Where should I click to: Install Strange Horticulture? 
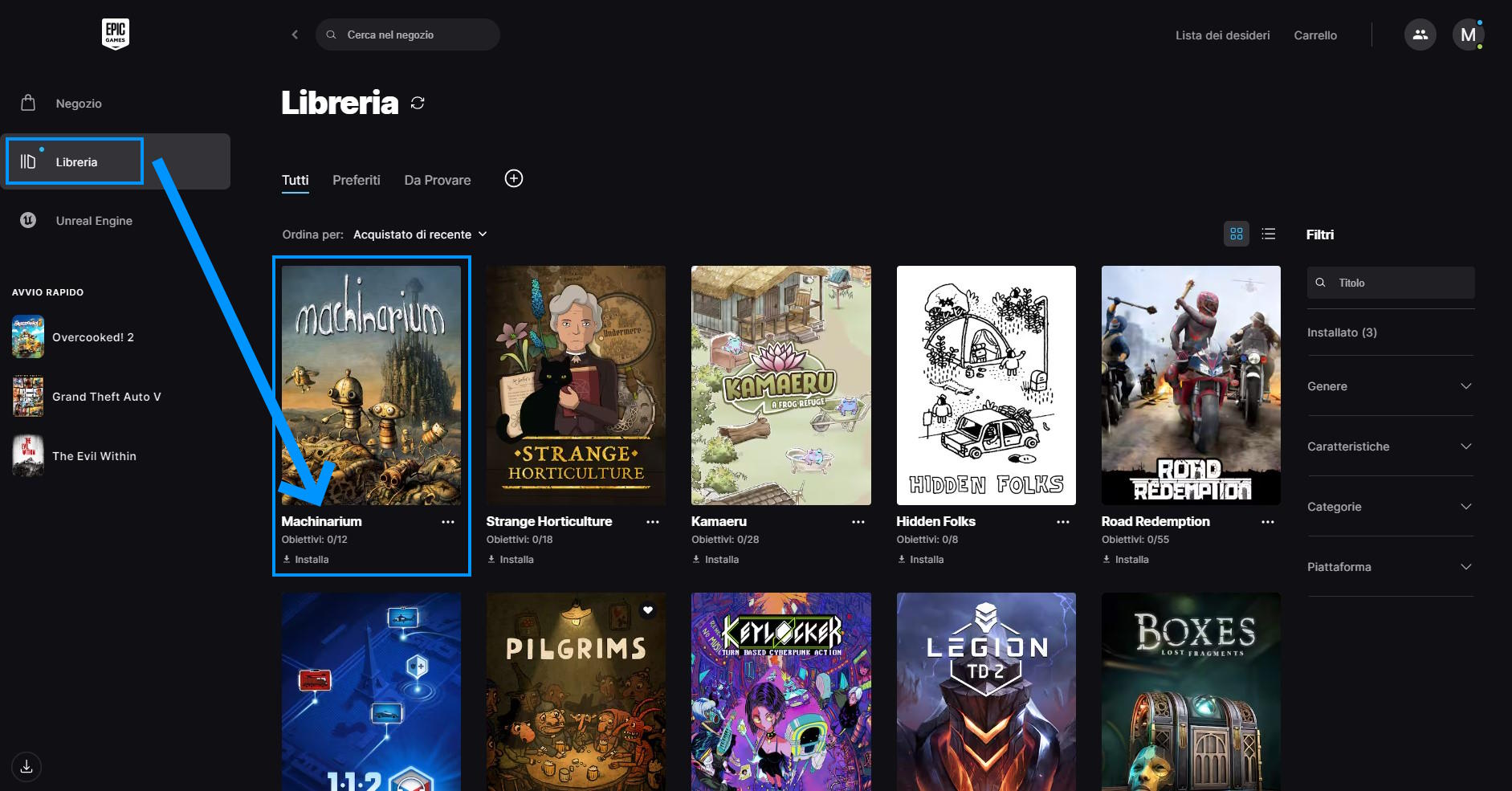[510, 560]
